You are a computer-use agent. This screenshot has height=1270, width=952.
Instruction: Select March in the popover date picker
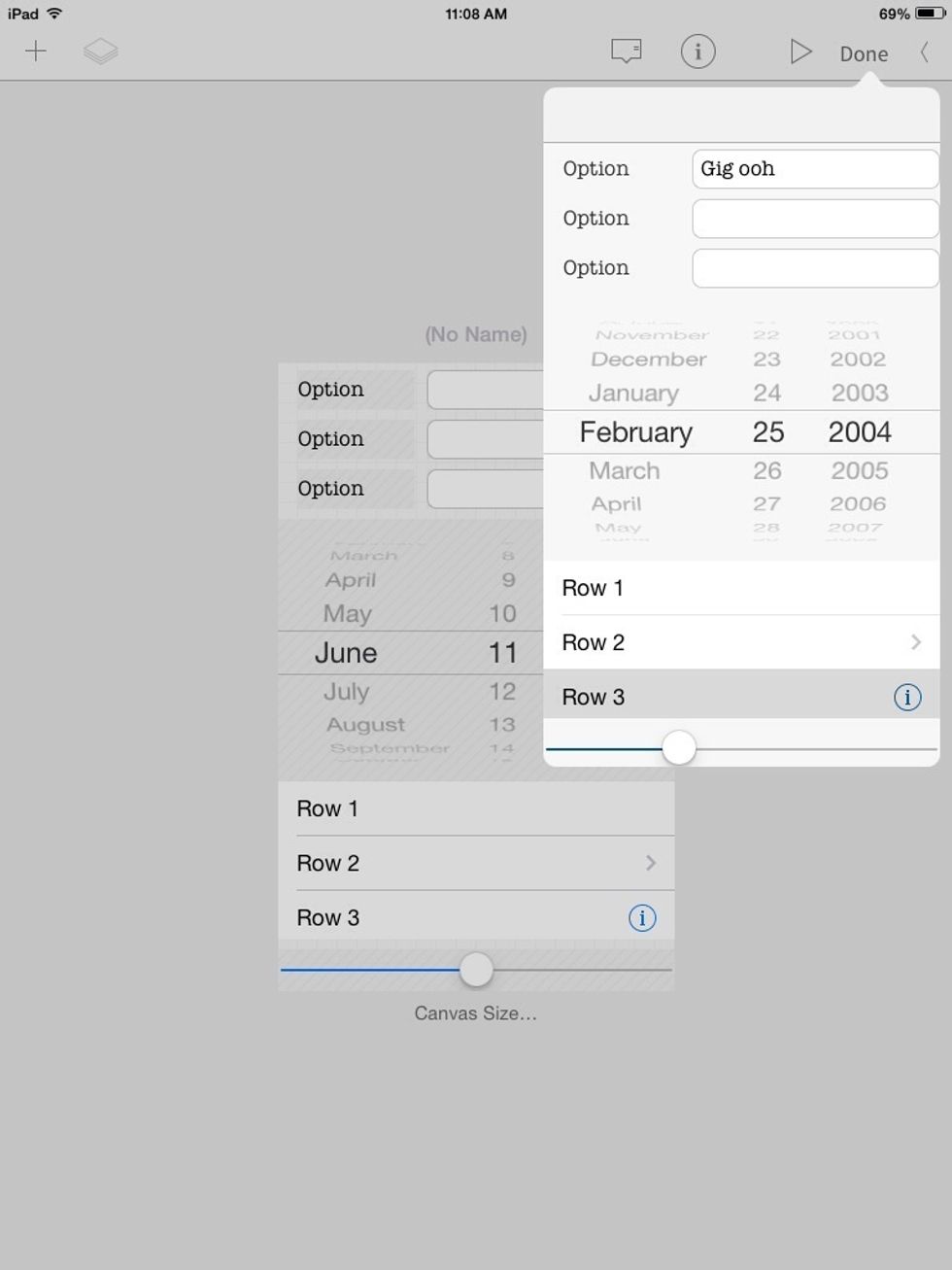[x=625, y=471]
